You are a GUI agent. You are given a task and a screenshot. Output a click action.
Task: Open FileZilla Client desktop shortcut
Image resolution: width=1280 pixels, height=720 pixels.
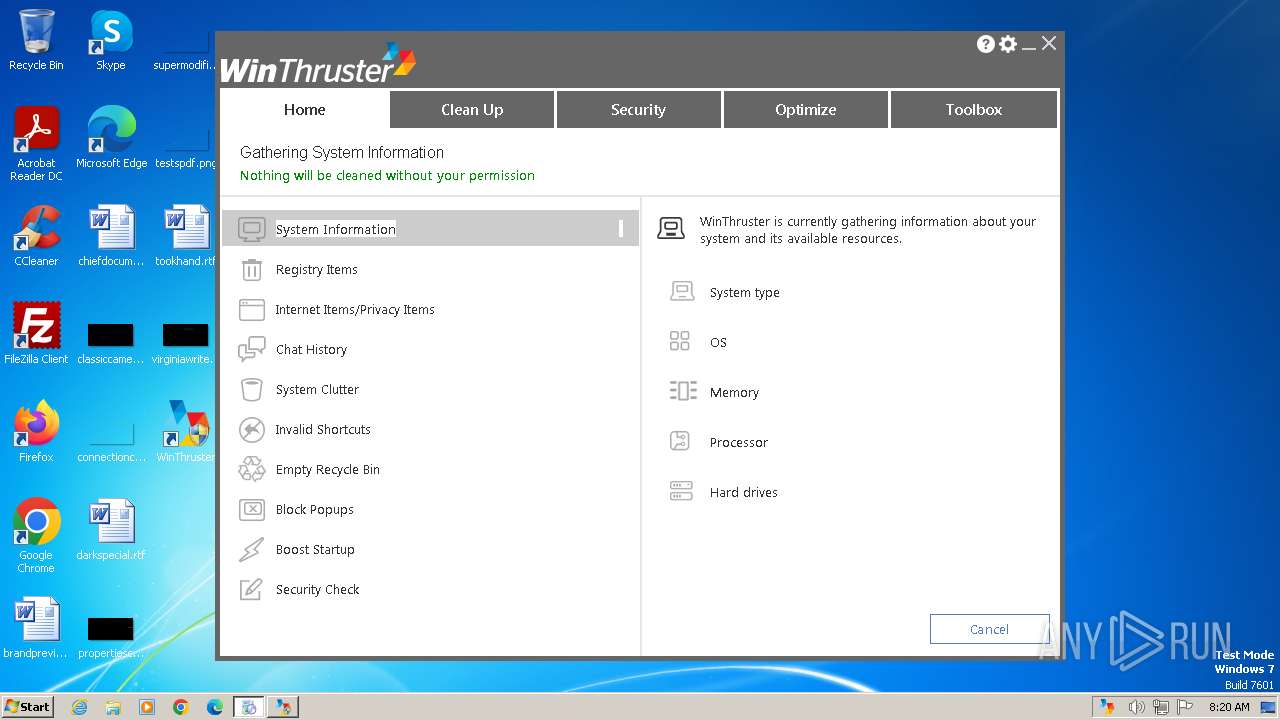pyautogui.click(x=36, y=334)
